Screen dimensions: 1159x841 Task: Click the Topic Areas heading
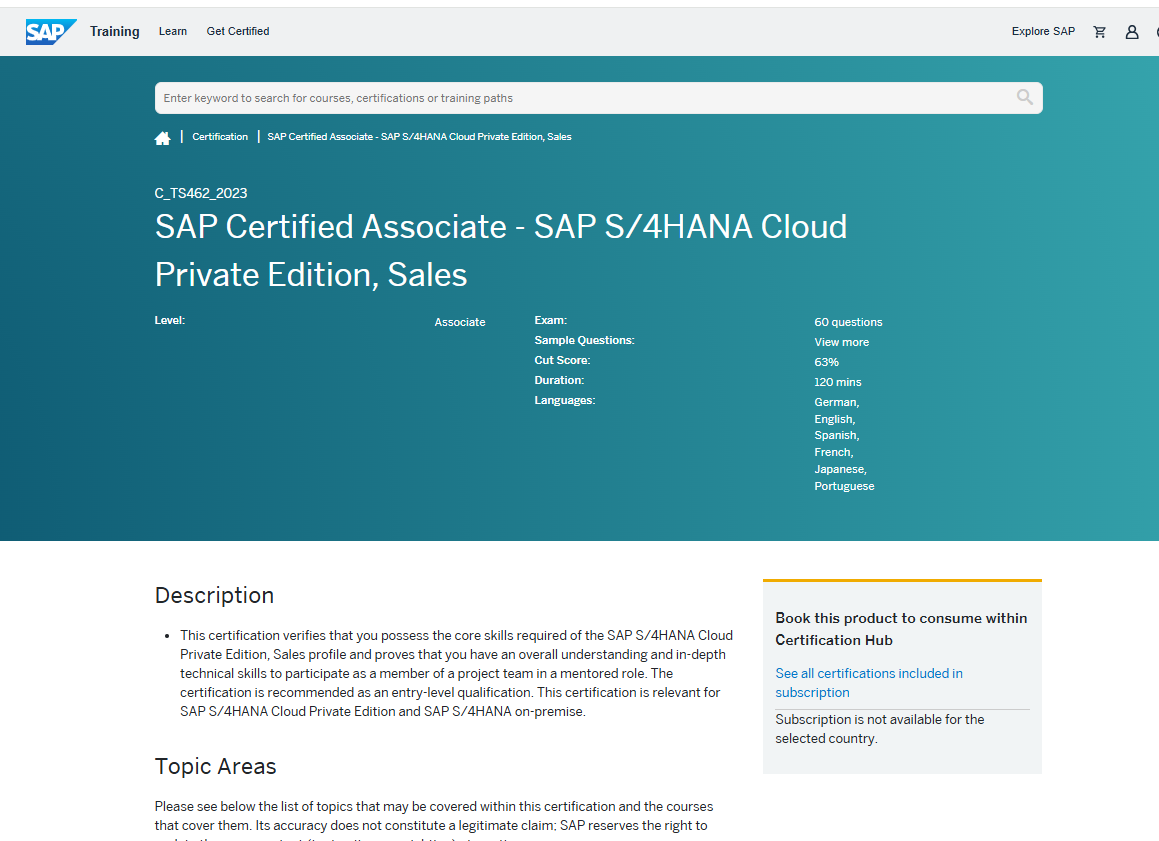(215, 766)
